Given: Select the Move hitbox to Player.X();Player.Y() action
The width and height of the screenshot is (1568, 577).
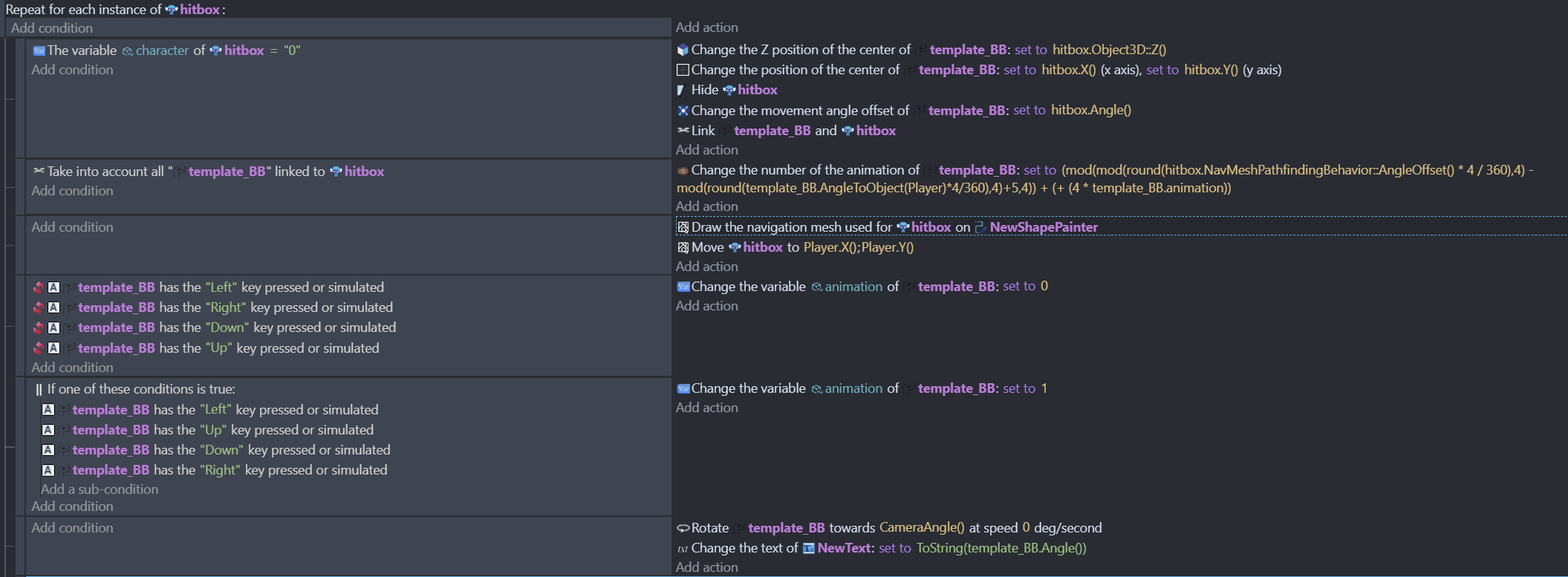Looking at the screenshot, I should click(x=802, y=247).
